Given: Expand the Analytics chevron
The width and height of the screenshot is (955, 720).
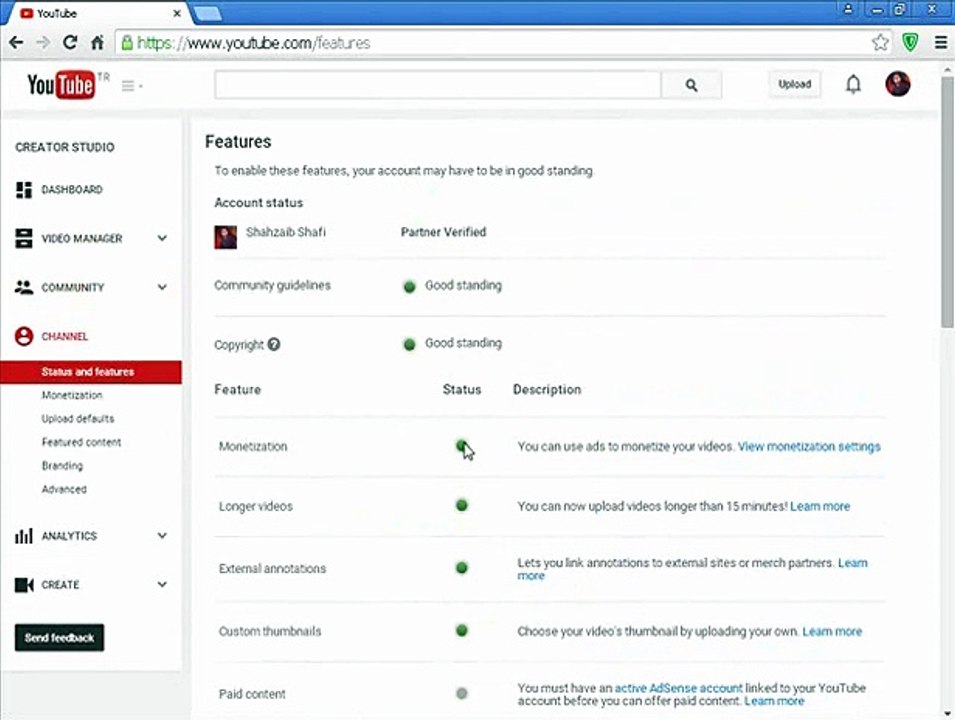Looking at the screenshot, I should coord(162,535).
